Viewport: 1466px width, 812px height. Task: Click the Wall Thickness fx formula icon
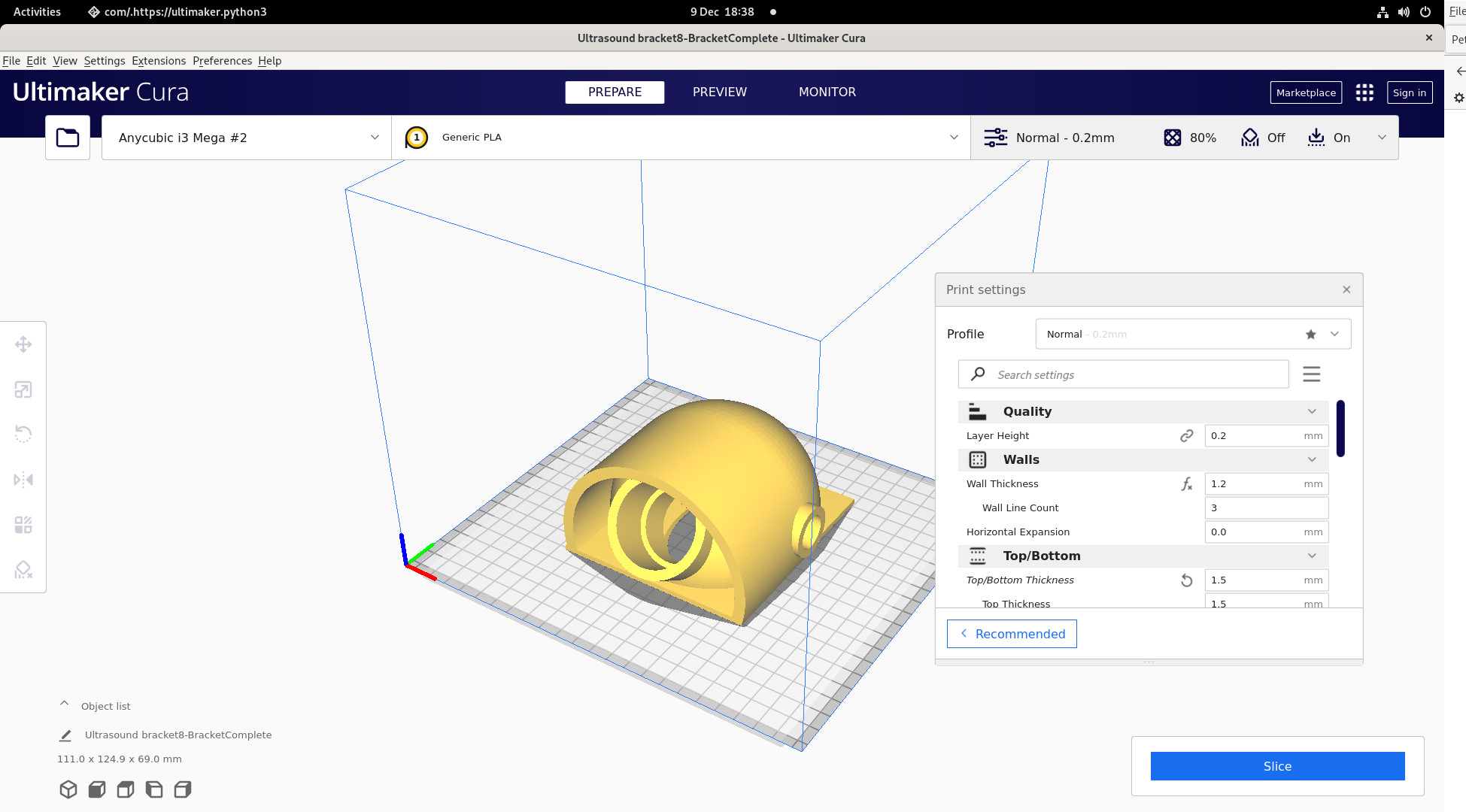(x=1187, y=484)
